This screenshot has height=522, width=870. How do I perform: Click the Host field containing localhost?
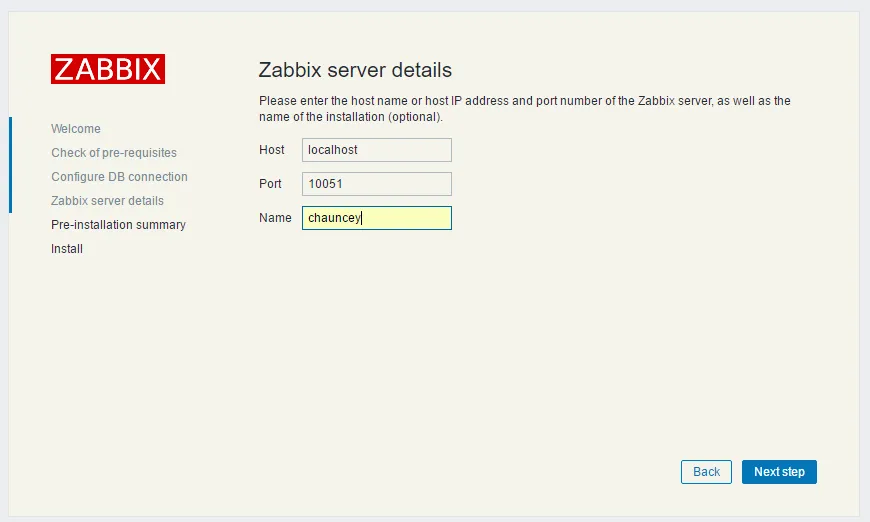pos(376,150)
